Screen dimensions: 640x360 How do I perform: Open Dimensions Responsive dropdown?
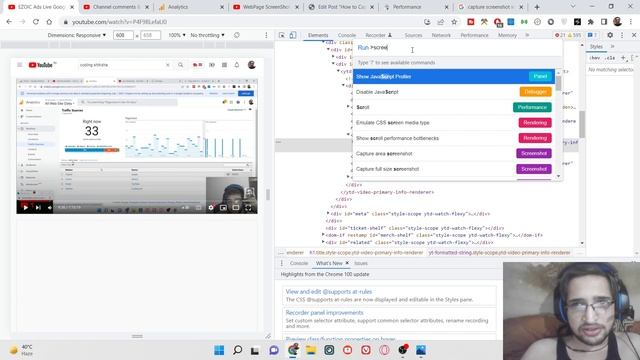(x=77, y=36)
